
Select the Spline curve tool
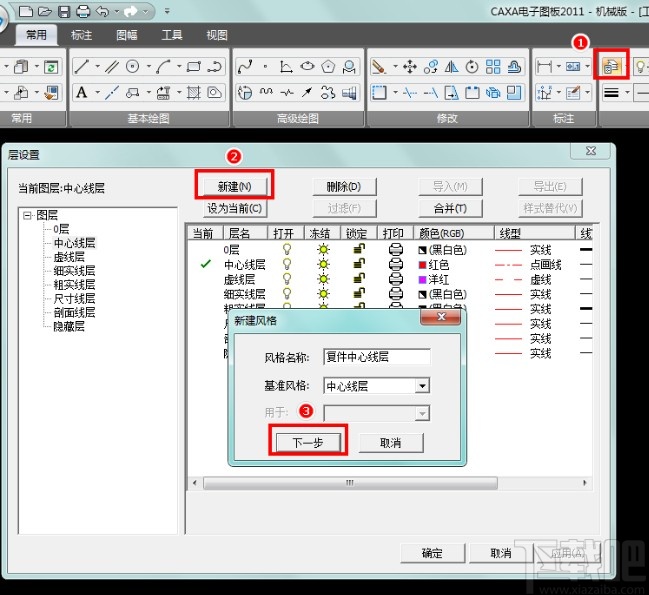coord(245,66)
